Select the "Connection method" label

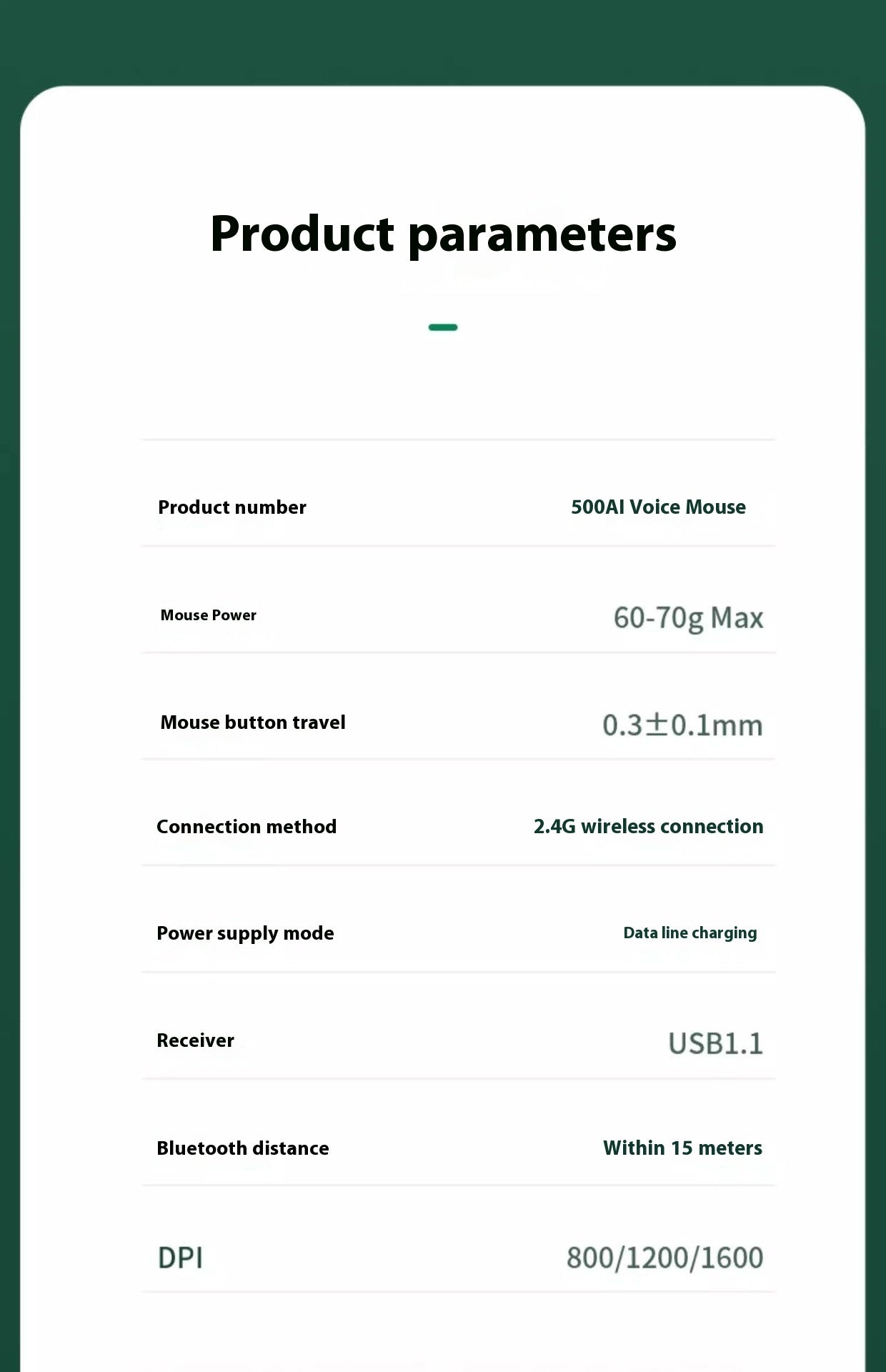point(247,827)
